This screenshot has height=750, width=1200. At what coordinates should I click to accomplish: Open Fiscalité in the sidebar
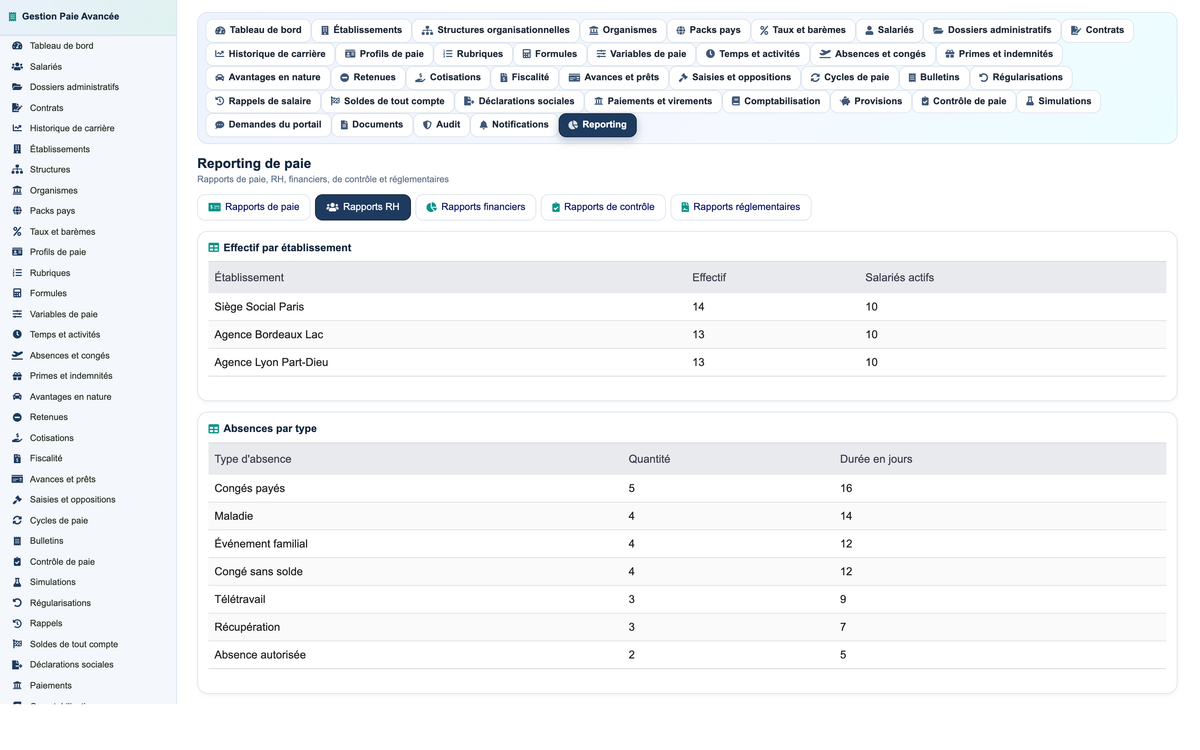pos(88,458)
